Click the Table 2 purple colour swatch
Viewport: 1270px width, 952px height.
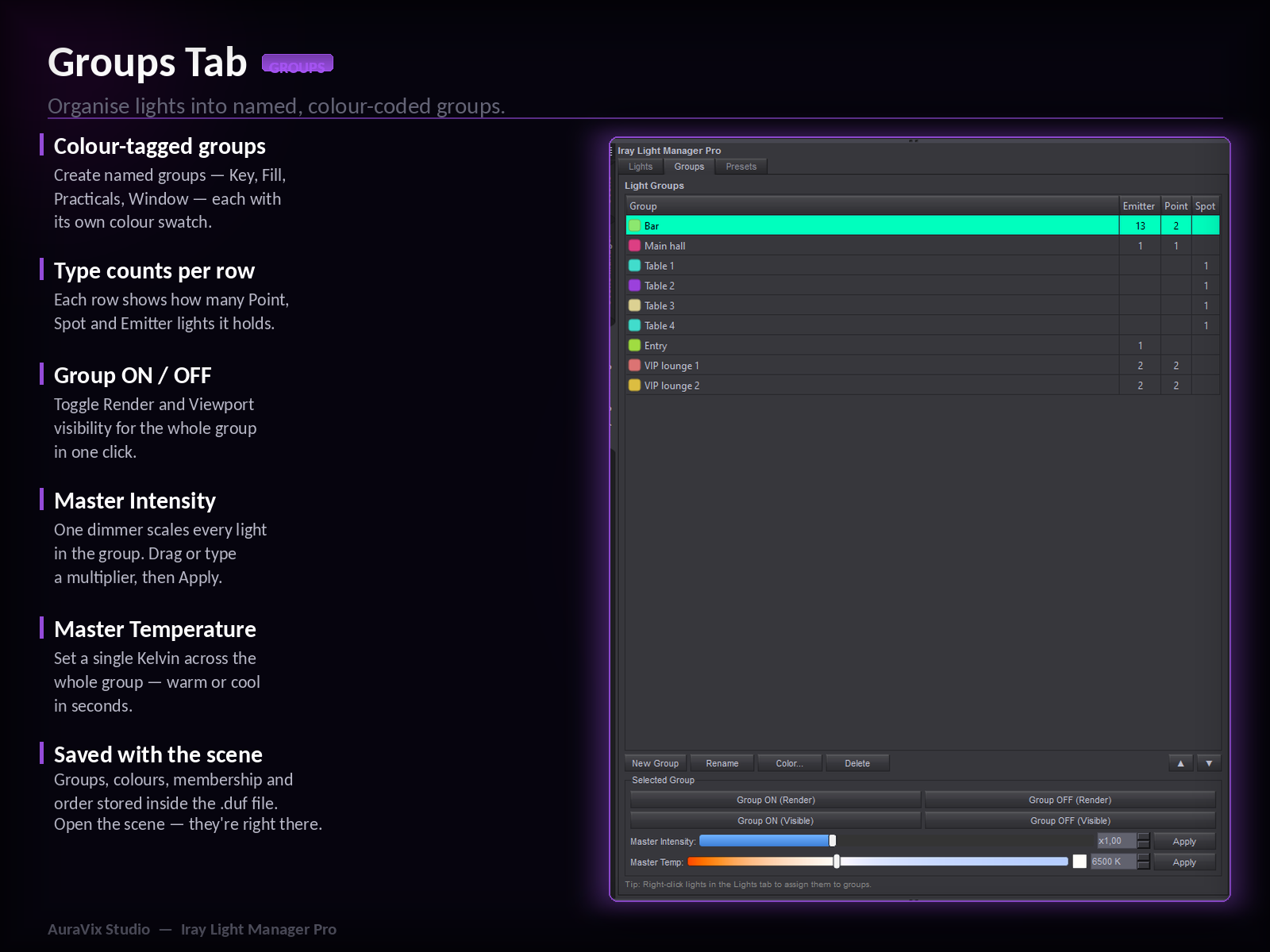point(634,286)
